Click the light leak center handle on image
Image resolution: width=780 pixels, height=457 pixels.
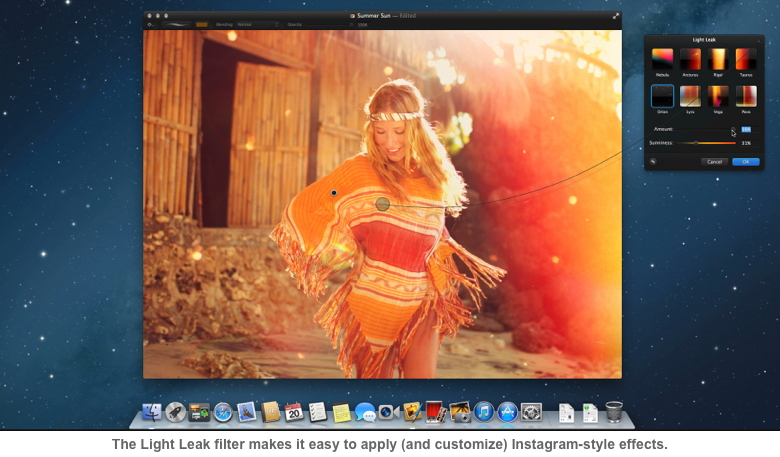pos(382,204)
